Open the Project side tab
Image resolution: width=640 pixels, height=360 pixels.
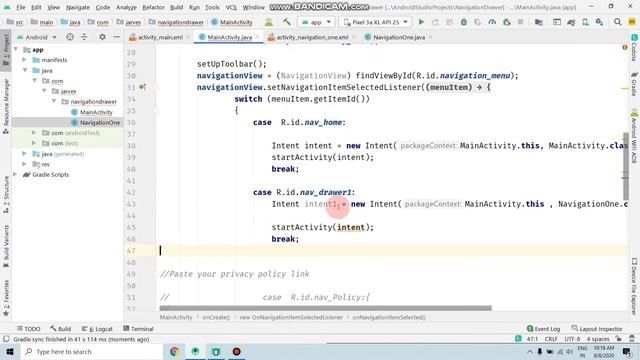[x=6, y=49]
